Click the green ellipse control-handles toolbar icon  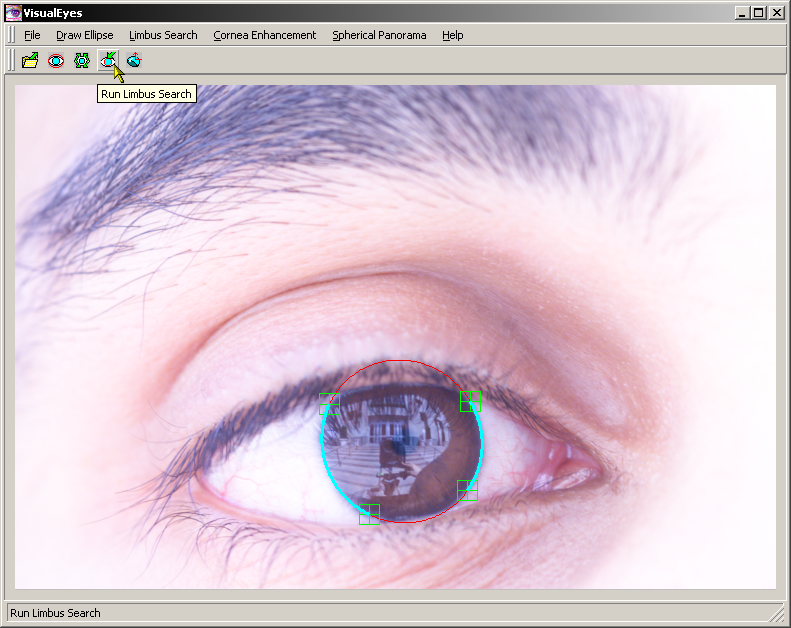coord(82,61)
